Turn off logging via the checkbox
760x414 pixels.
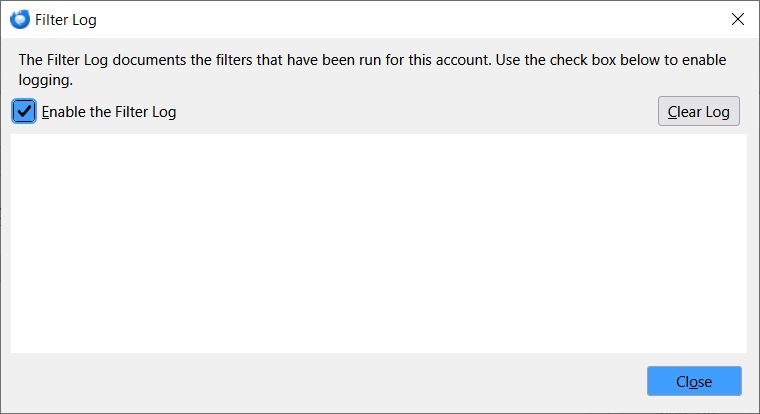(25, 111)
